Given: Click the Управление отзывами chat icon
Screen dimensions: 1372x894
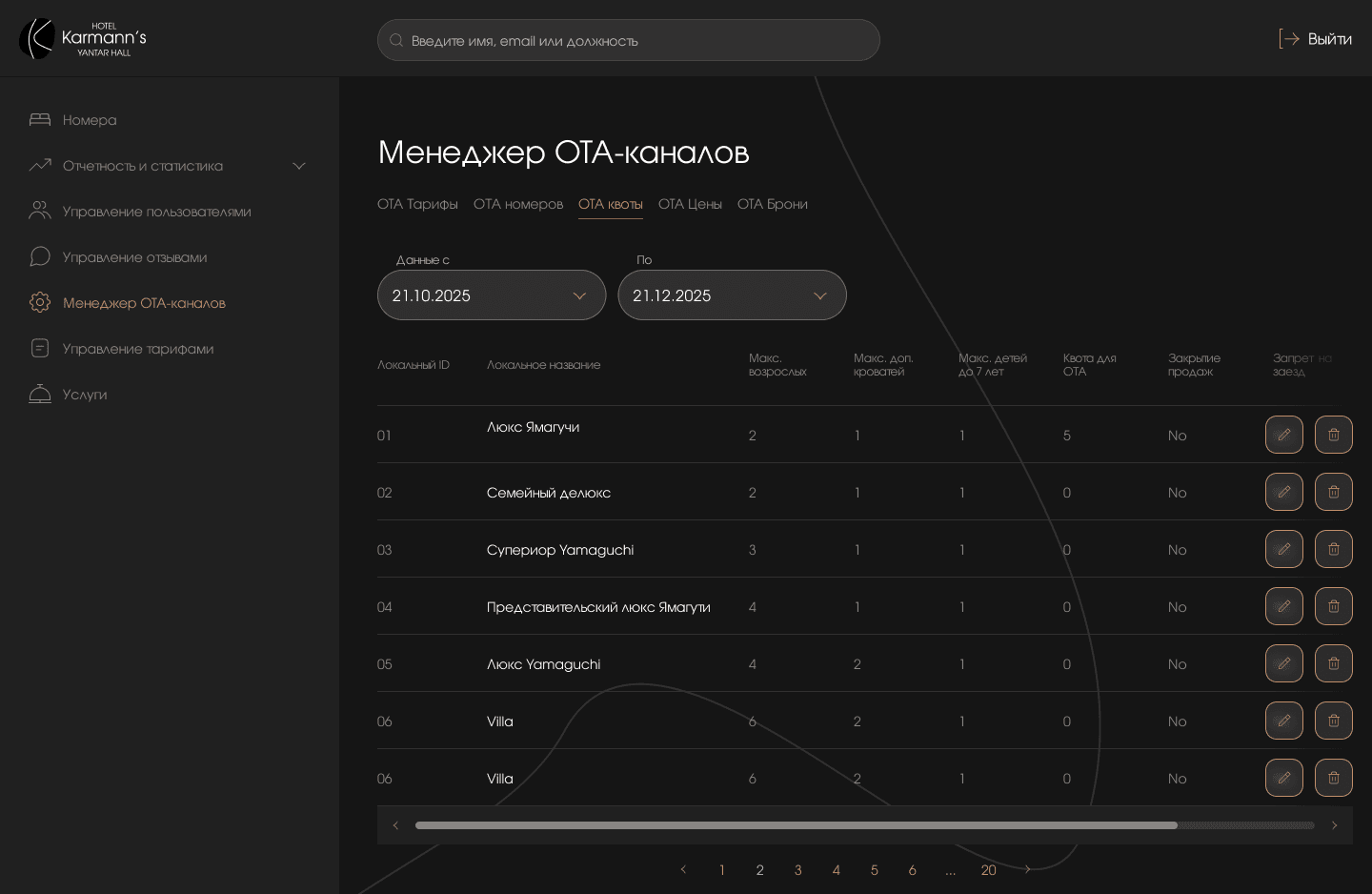Looking at the screenshot, I should coord(39,256).
